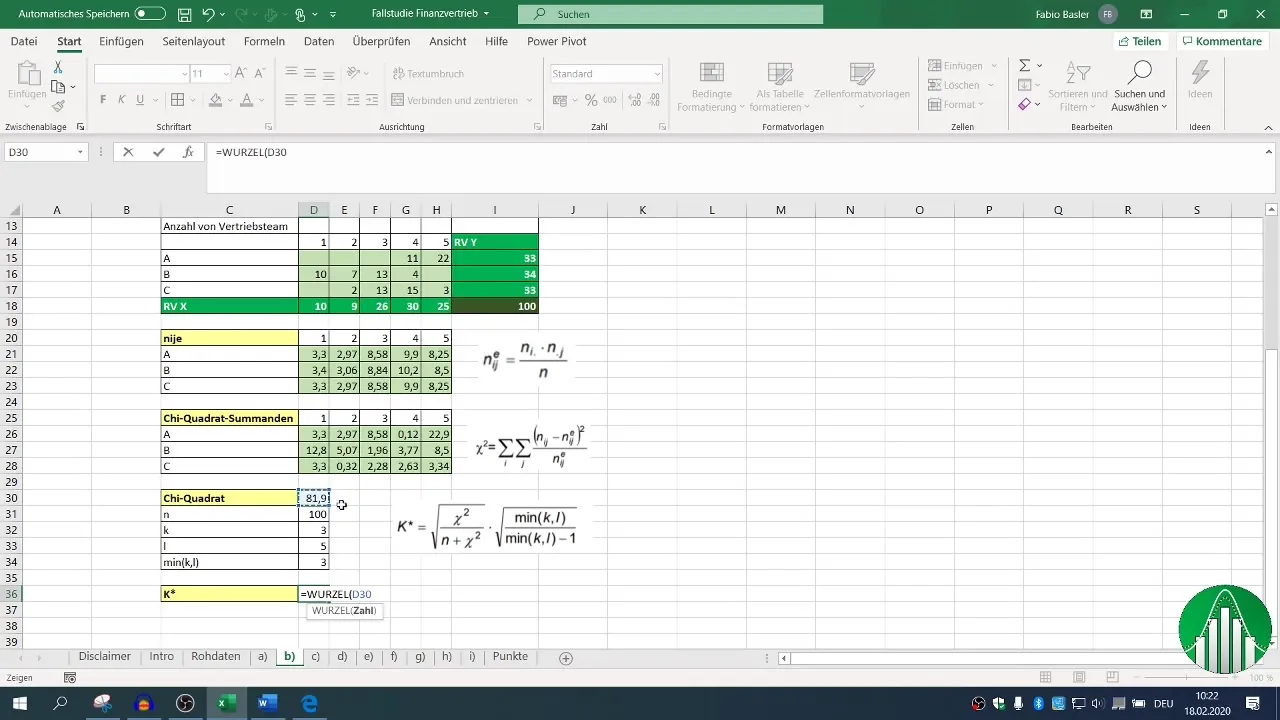Toggle italic K formatting
Image resolution: width=1280 pixels, height=720 pixels.
[x=121, y=100]
